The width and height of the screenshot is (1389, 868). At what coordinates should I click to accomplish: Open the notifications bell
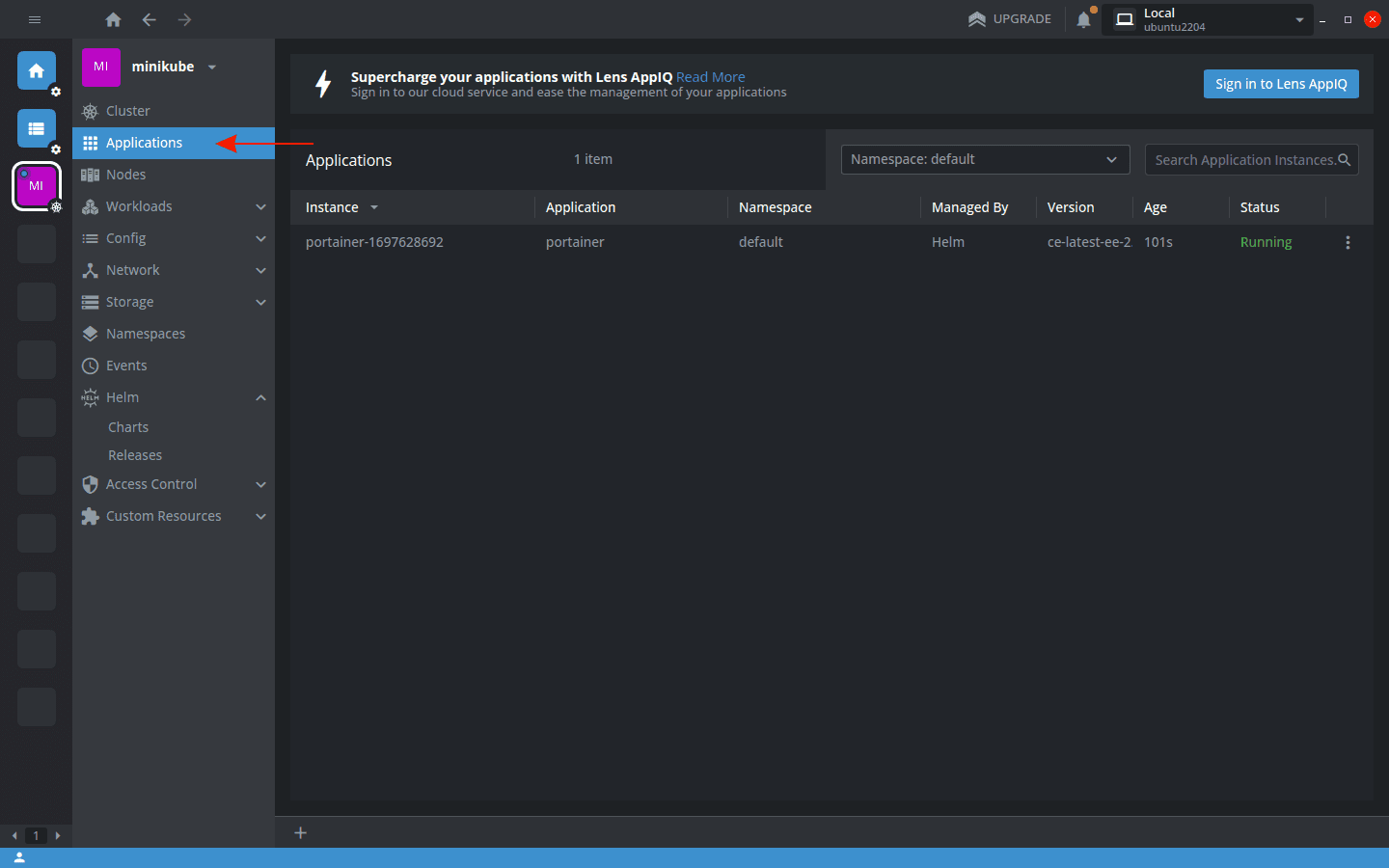click(1084, 19)
